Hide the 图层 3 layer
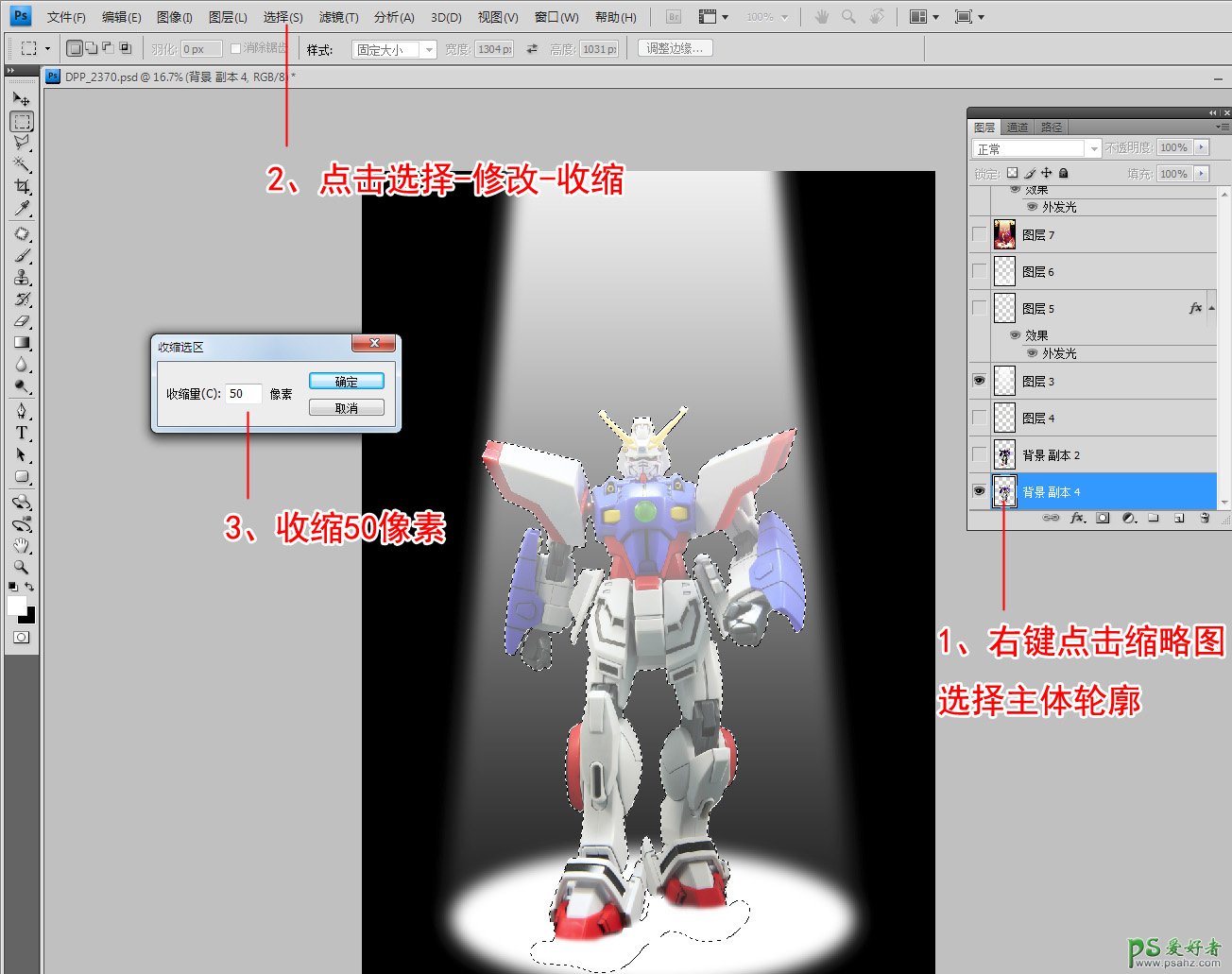The image size is (1232, 974). coord(979,381)
